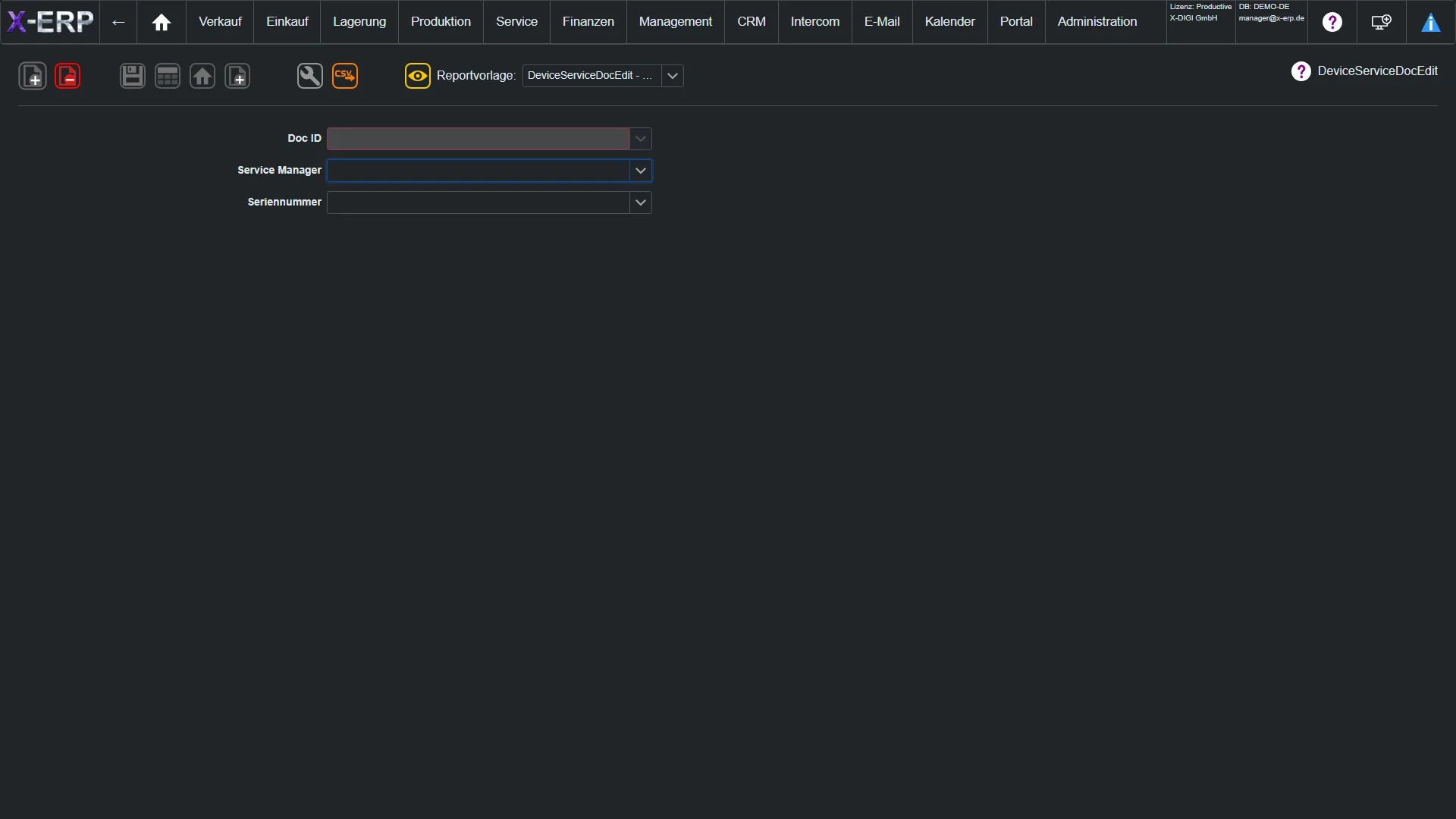Image resolution: width=1456 pixels, height=819 pixels.
Task: Focus the Service Manager input field
Action: click(478, 171)
